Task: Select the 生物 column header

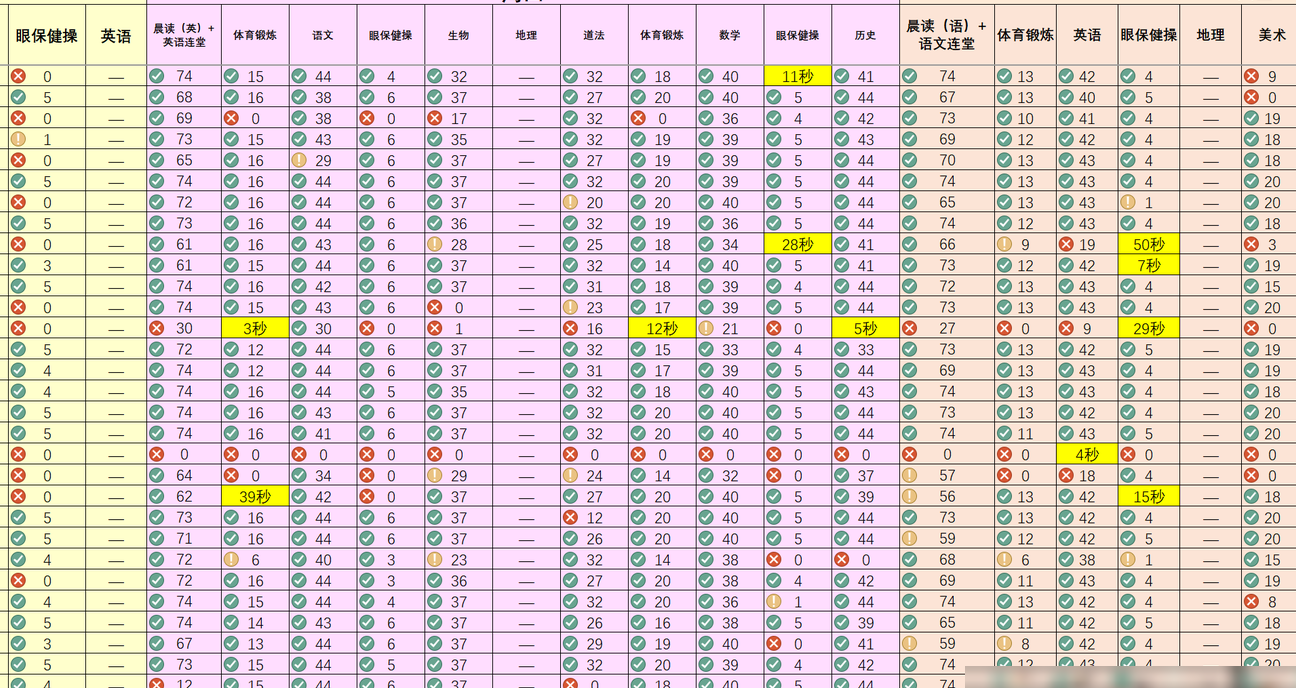Action: point(458,35)
